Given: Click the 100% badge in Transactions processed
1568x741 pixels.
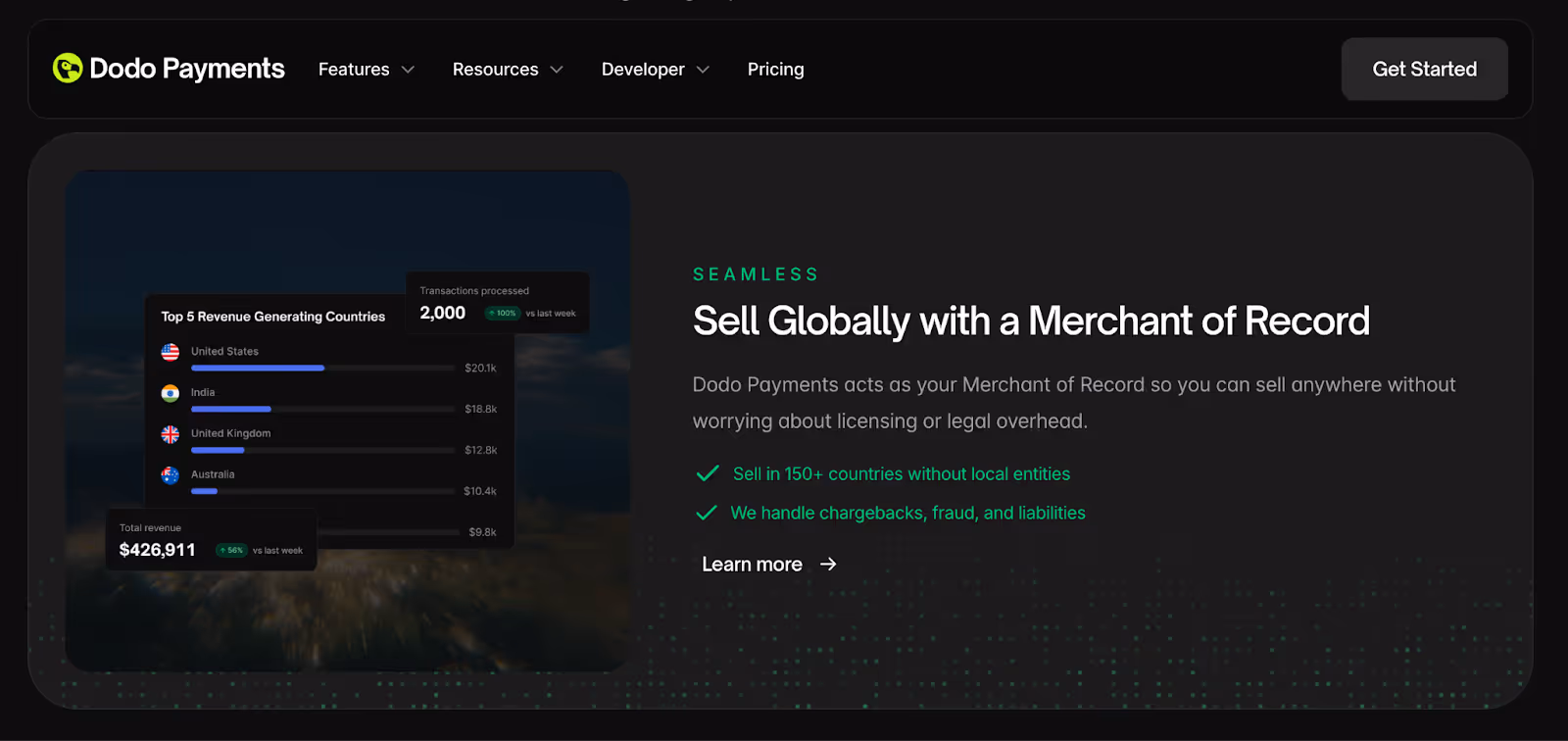Looking at the screenshot, I should [x=503, y=314].
